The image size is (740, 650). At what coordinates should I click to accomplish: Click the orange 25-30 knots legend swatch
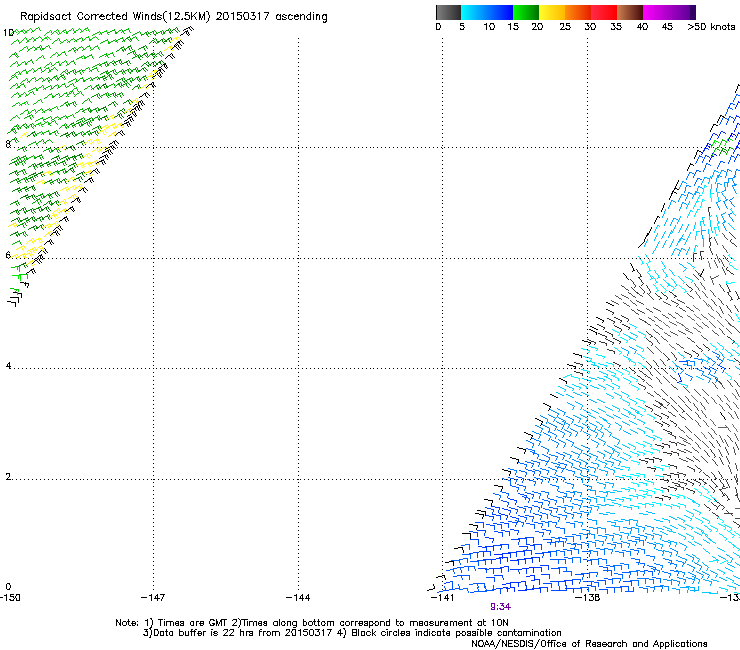point(578,12)
